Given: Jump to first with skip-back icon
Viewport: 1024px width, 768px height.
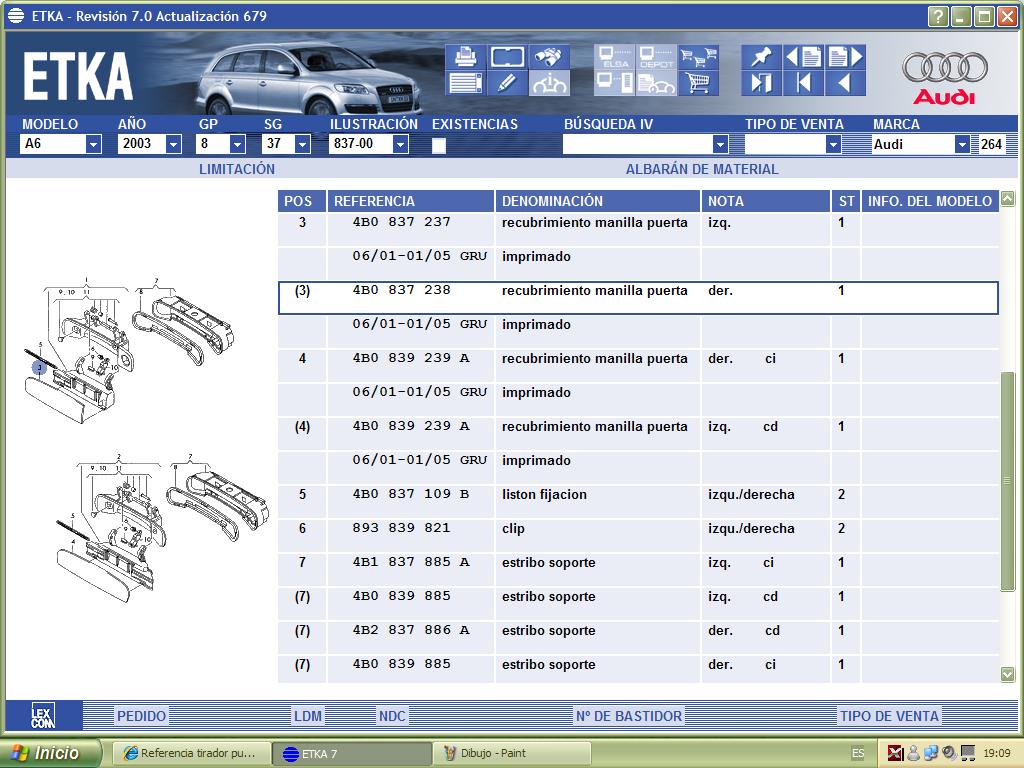Looking at the screenshot, I should tap(803, 84).
